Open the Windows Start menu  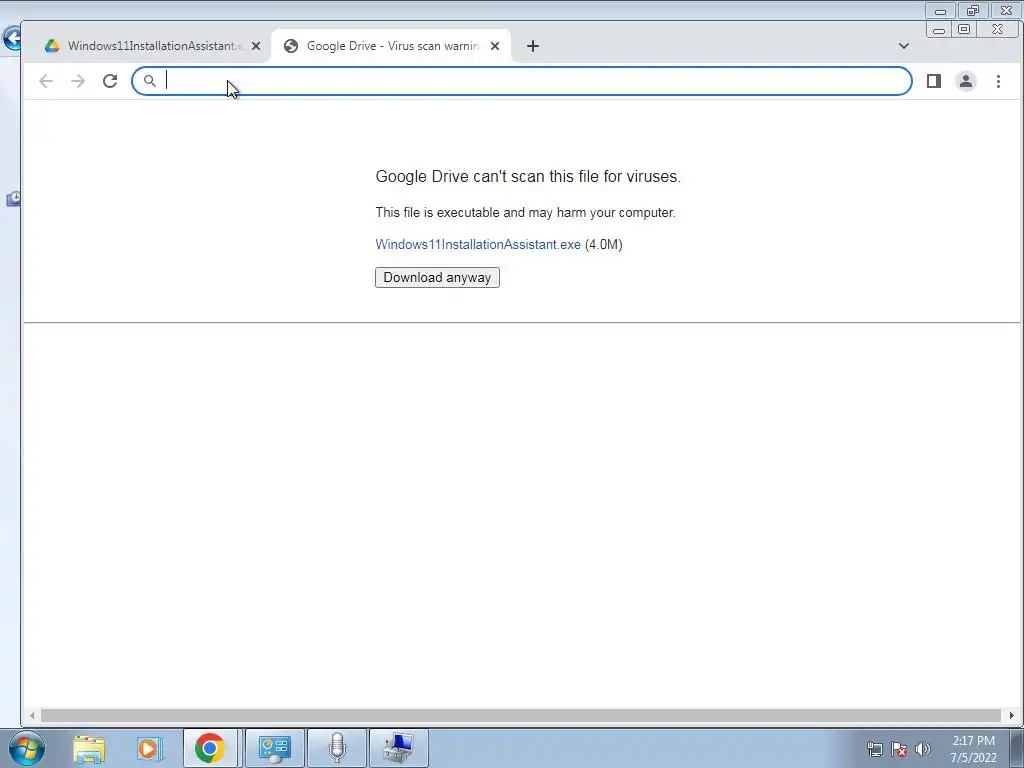pyautogui.click(x=27, y=748)
